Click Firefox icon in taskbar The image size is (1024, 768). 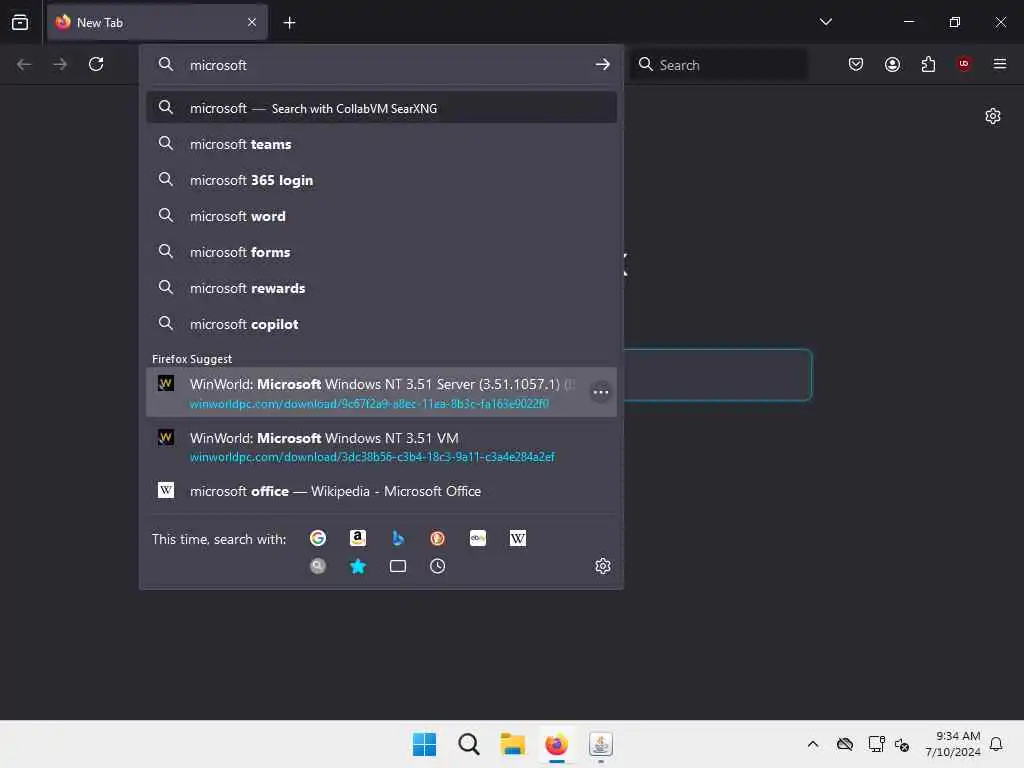[x=556, y=744]
